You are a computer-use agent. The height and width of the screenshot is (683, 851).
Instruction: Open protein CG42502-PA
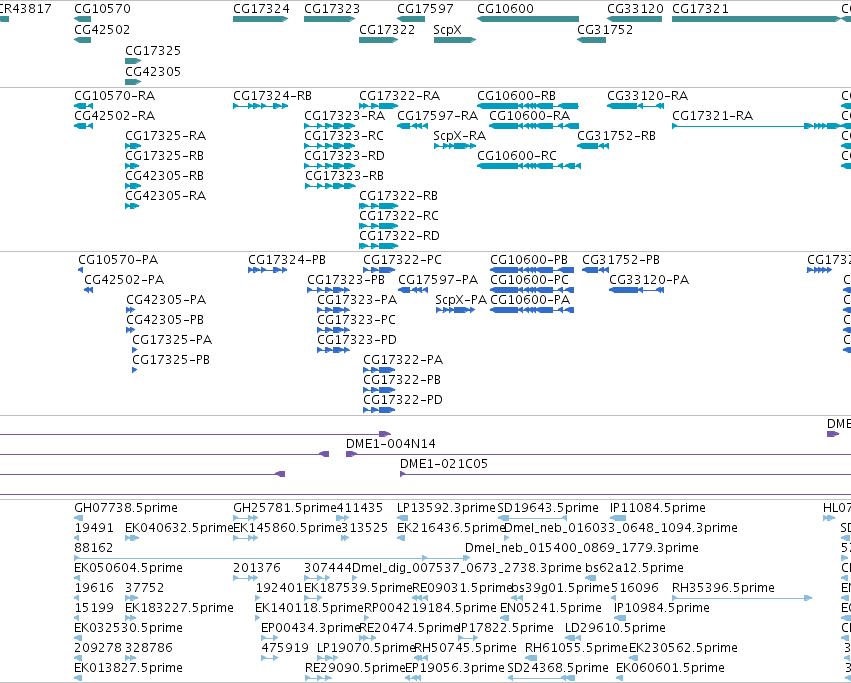click(x=124, y=280)
